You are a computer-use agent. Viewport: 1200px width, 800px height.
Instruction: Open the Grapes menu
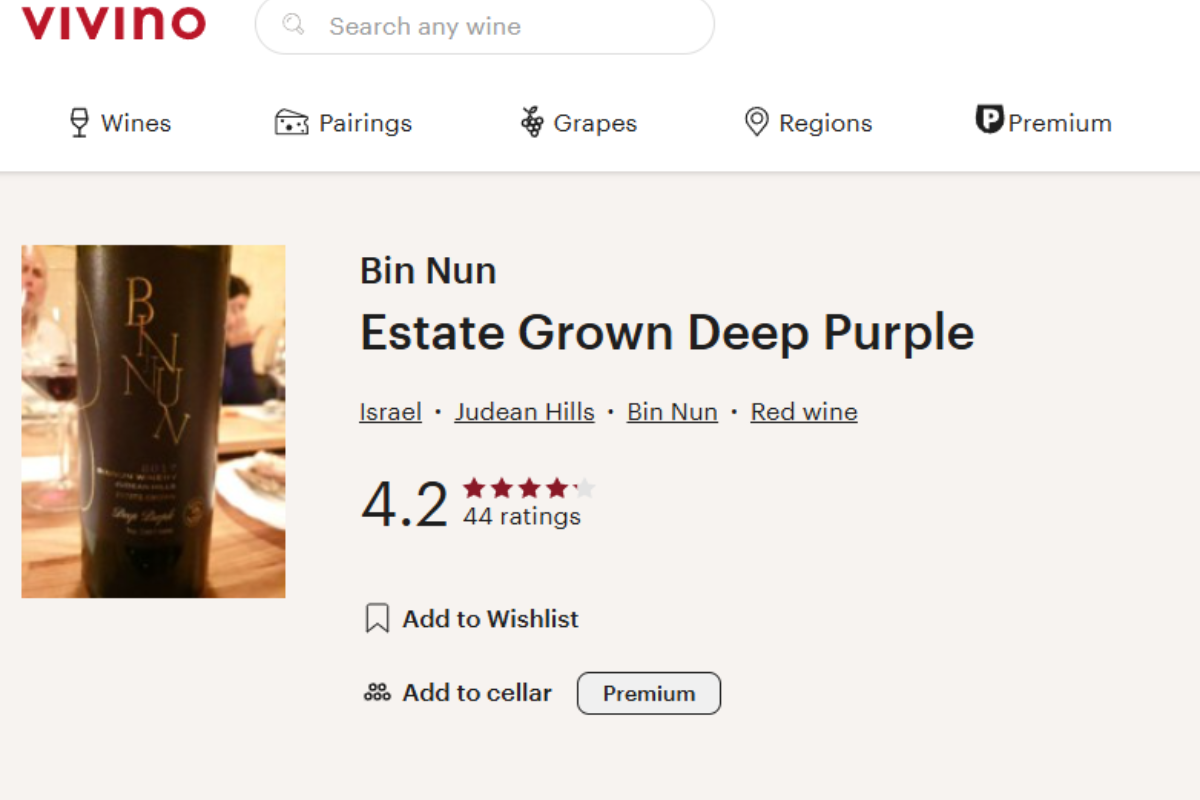(x=578, y=123)
